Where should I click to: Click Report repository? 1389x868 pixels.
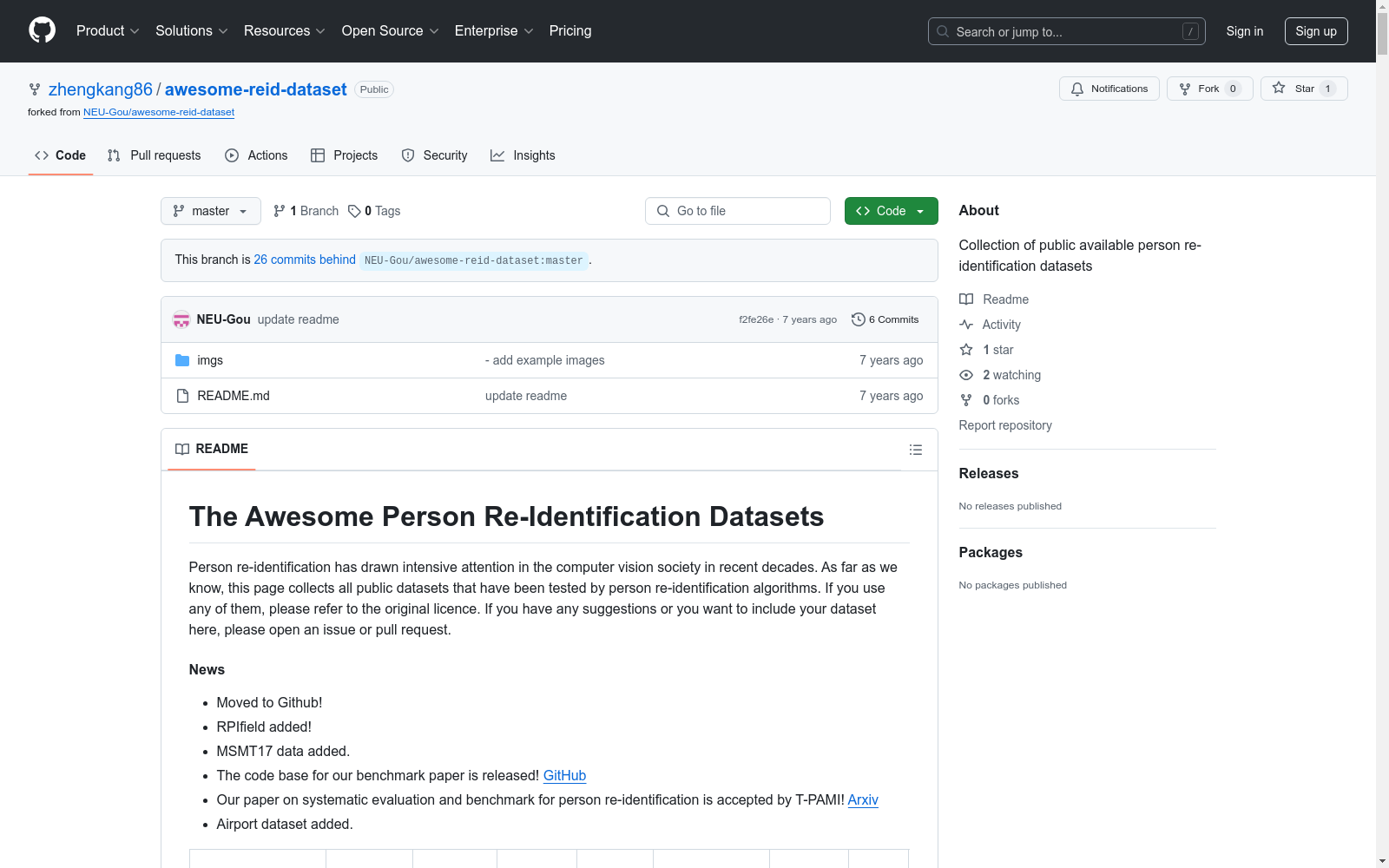coord(1005,425)
